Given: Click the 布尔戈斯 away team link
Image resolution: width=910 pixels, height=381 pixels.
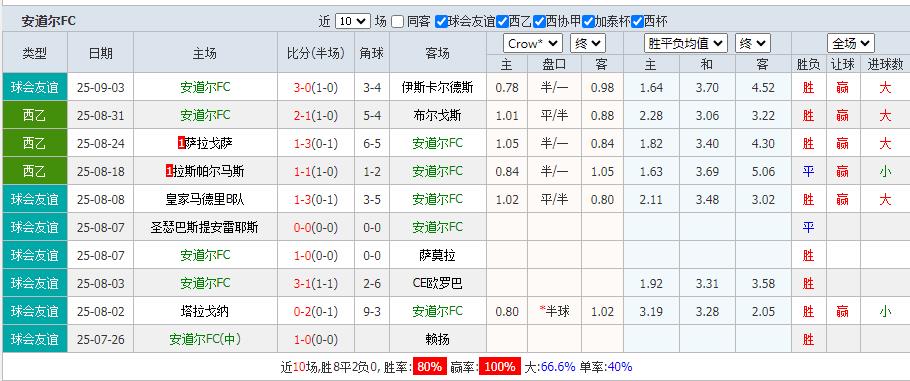Looking at the screenshot, I should pyautogui.click(x=438, y=116).
